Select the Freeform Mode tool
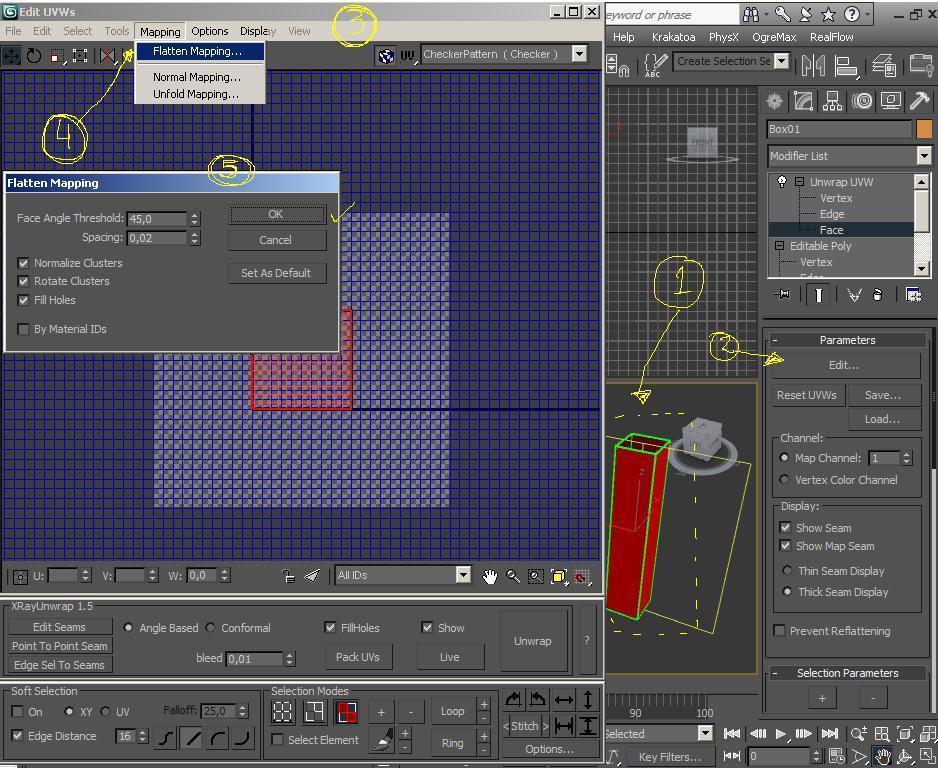 pyautogui.click(x=80, y=56)
